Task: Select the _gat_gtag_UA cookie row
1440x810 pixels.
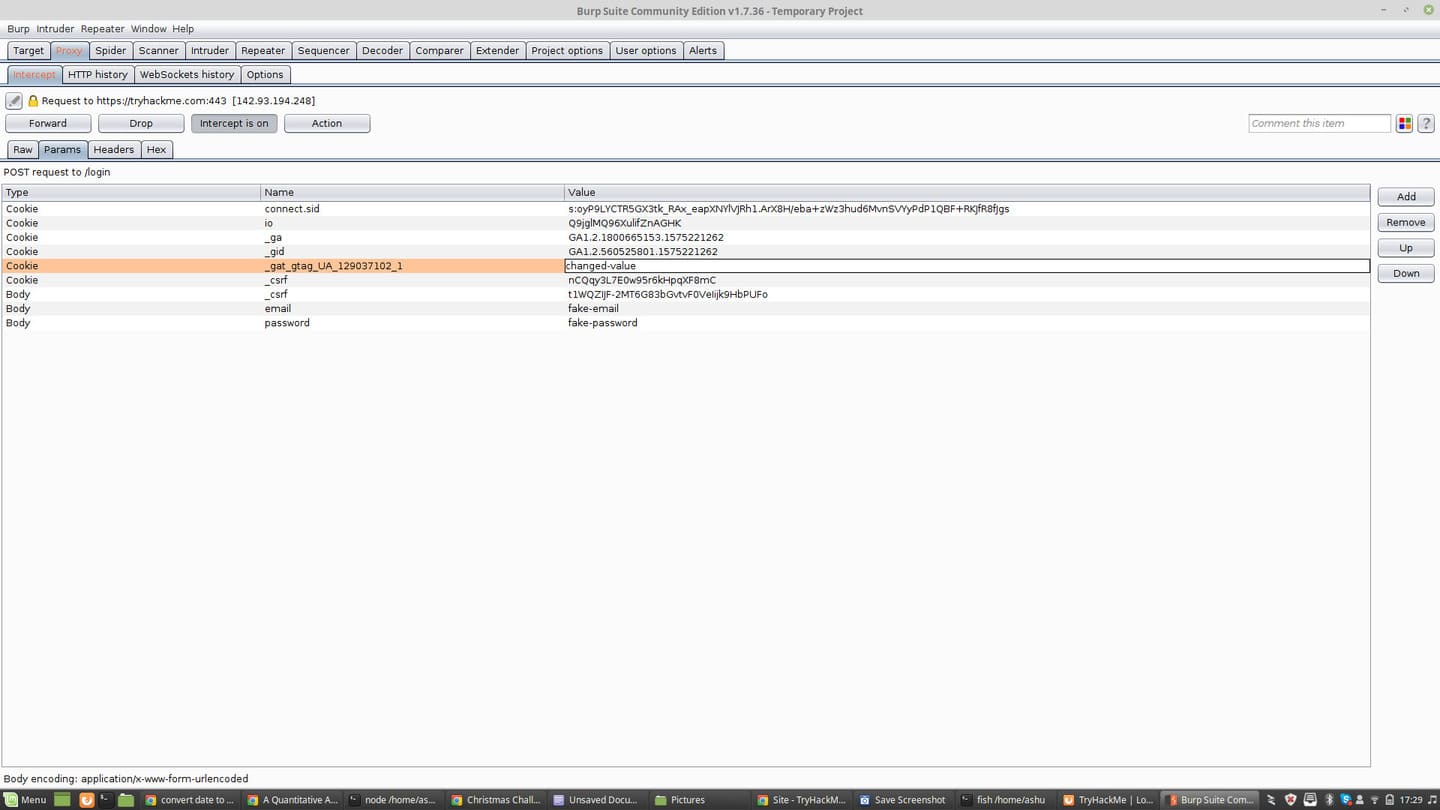Action: coord(333,265)
